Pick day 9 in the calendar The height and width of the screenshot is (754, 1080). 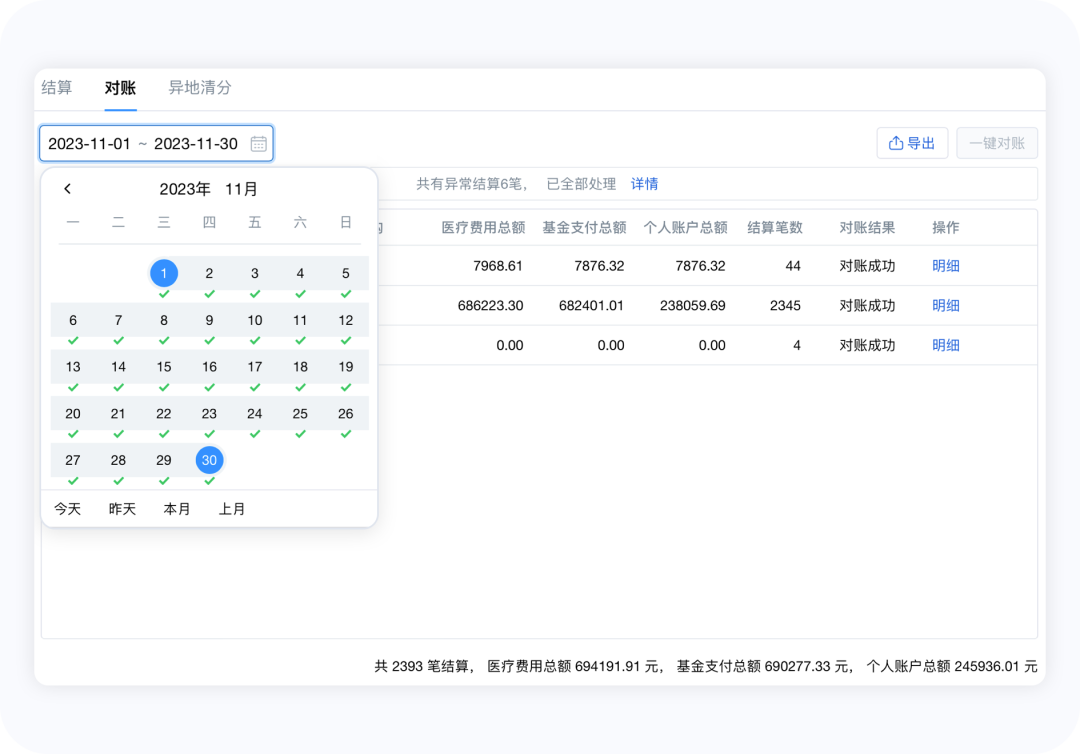click(x=209, y=320)
